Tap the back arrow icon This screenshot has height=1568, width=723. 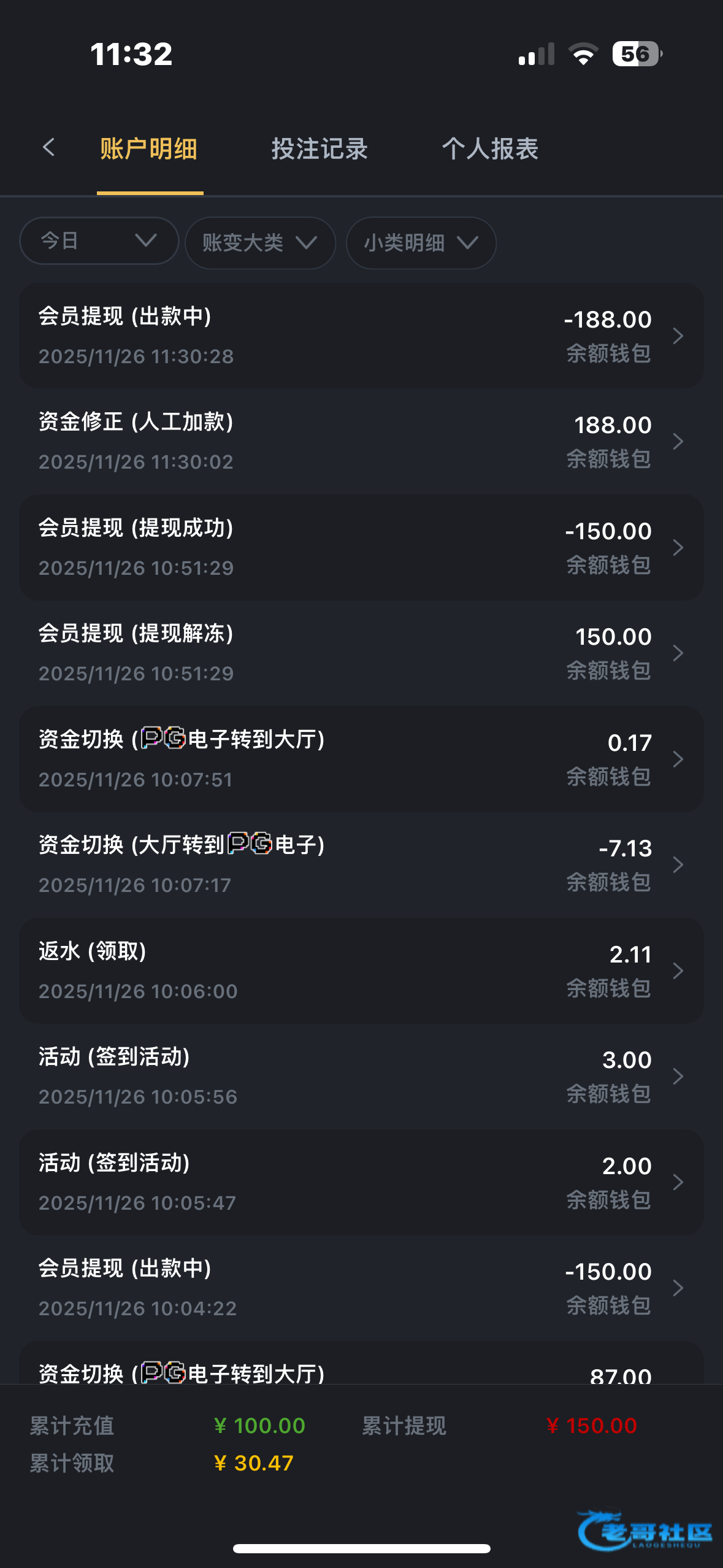[x=49, y=147]
